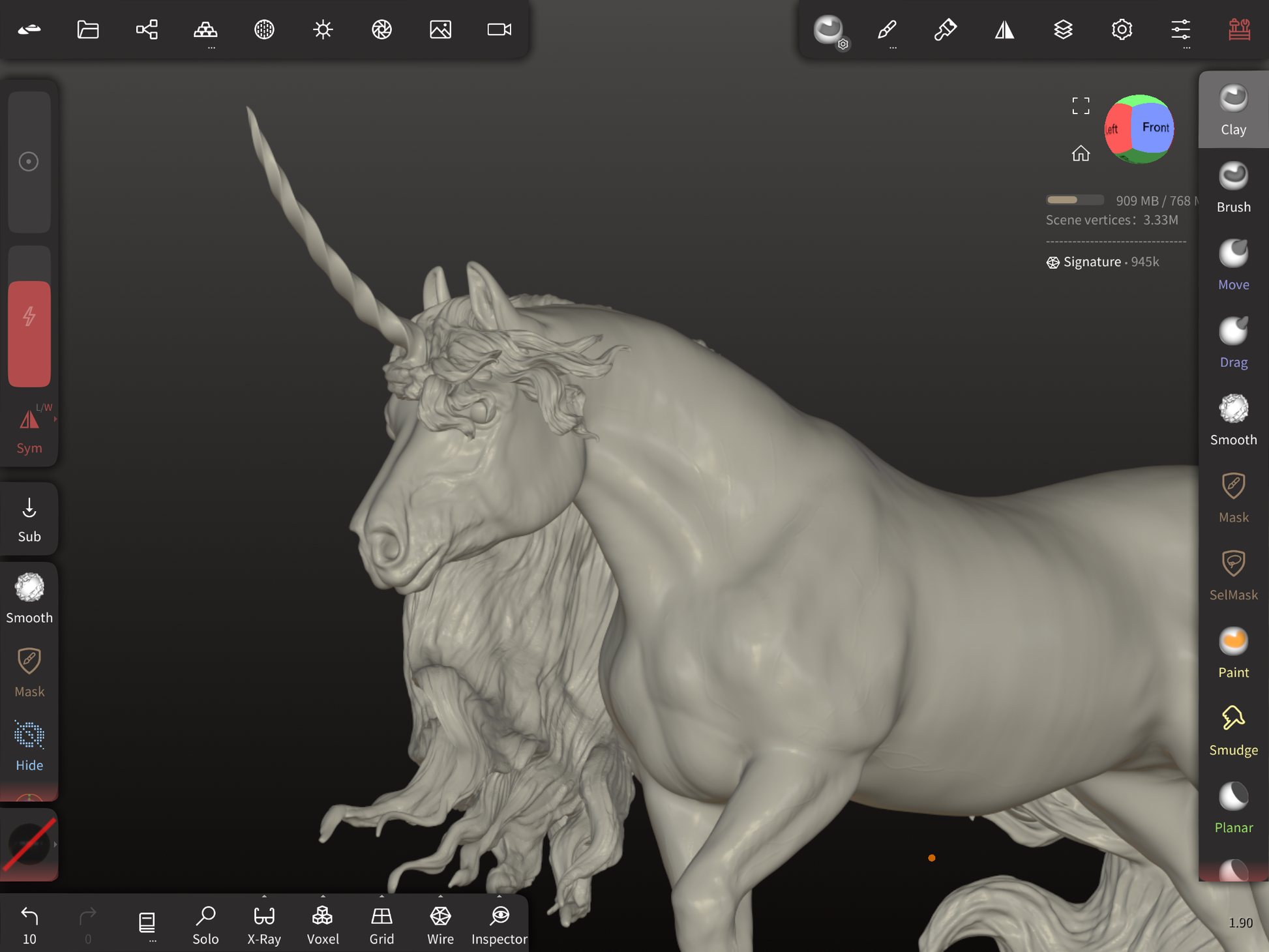Screen dimensions: 1269x952
Task: Adjust the red intensity slider
Action: tap(29, 333)
